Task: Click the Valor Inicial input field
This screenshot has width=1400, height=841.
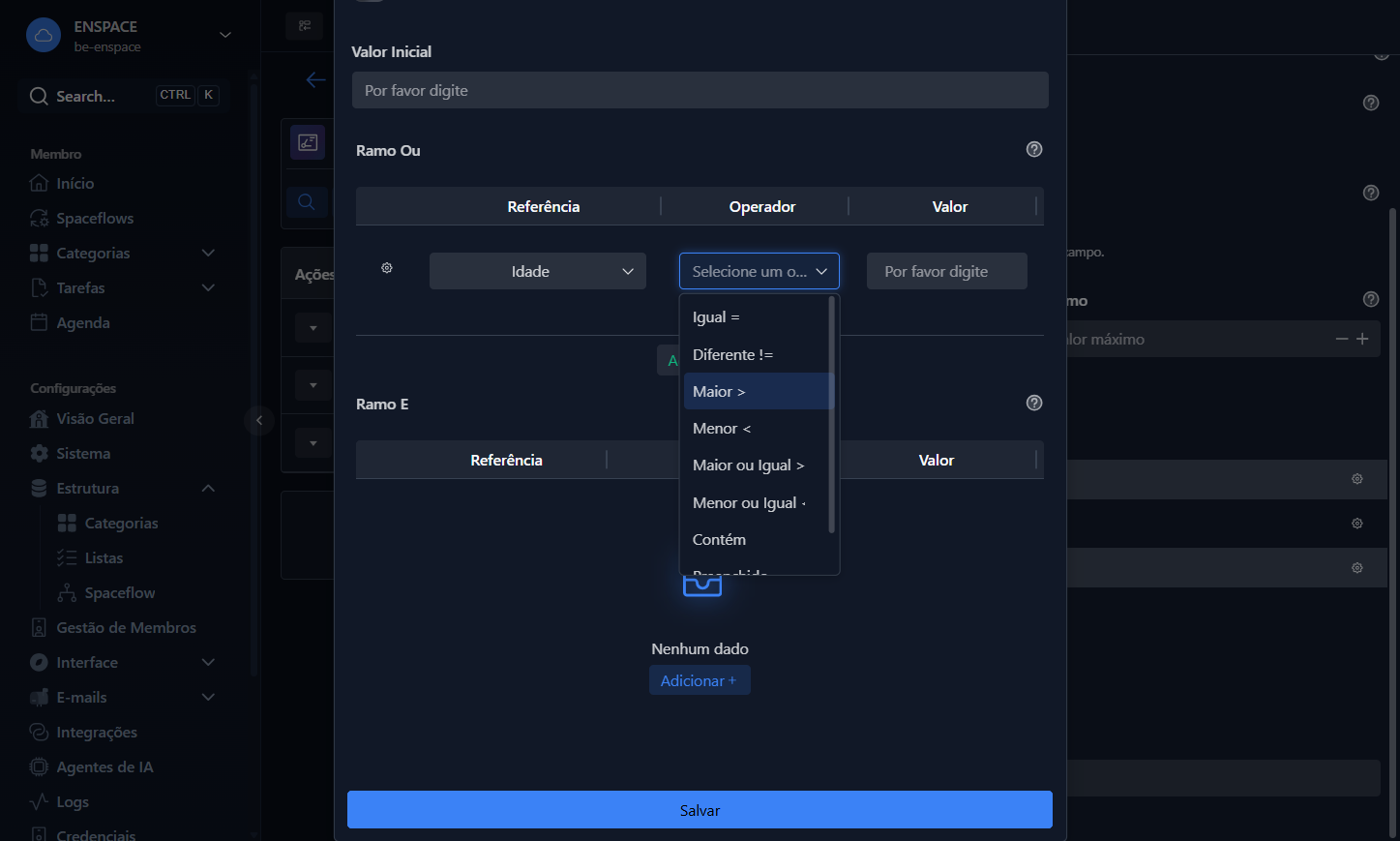Action: (700, 90)
